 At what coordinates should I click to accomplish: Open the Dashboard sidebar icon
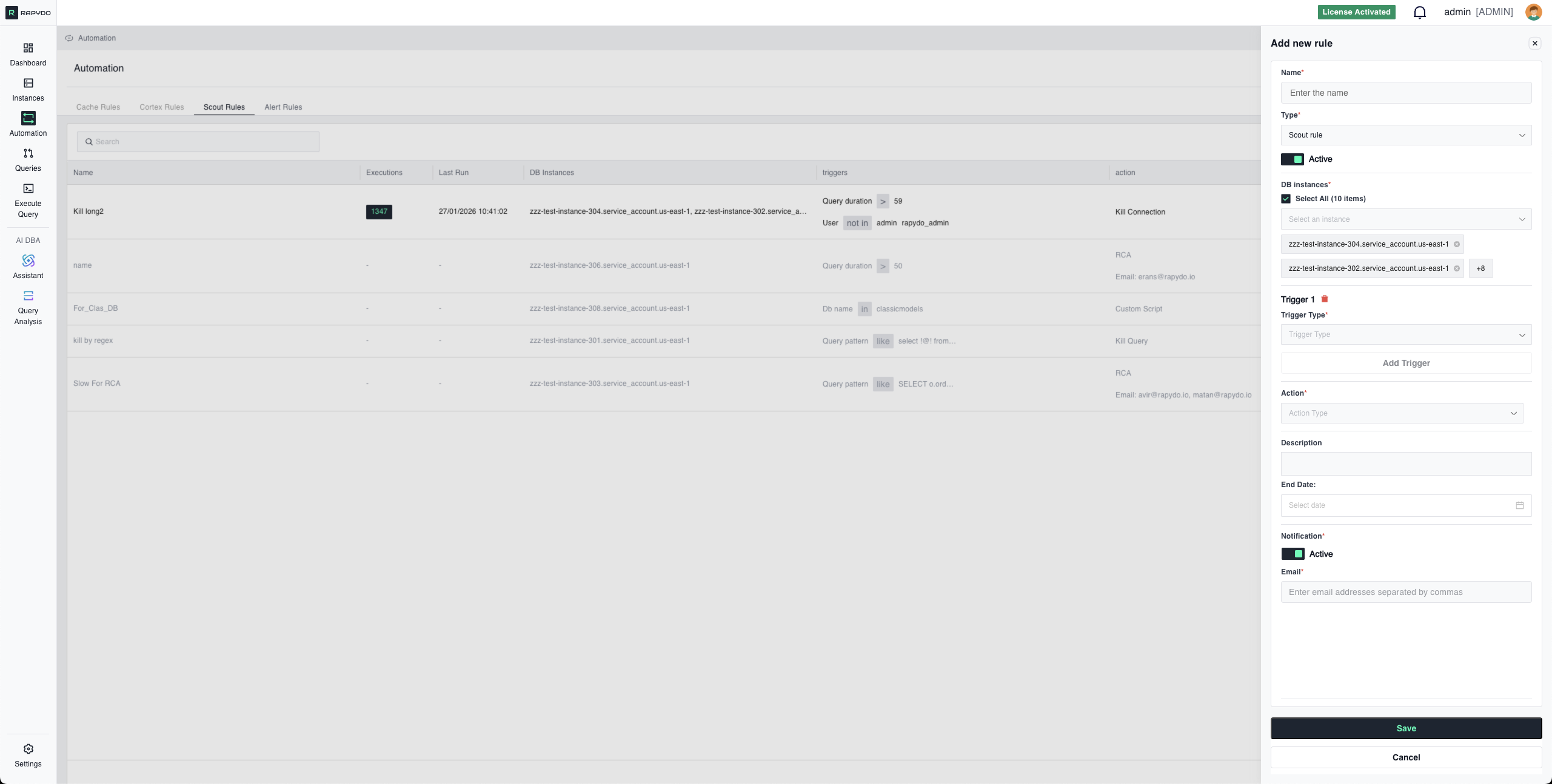28,48
